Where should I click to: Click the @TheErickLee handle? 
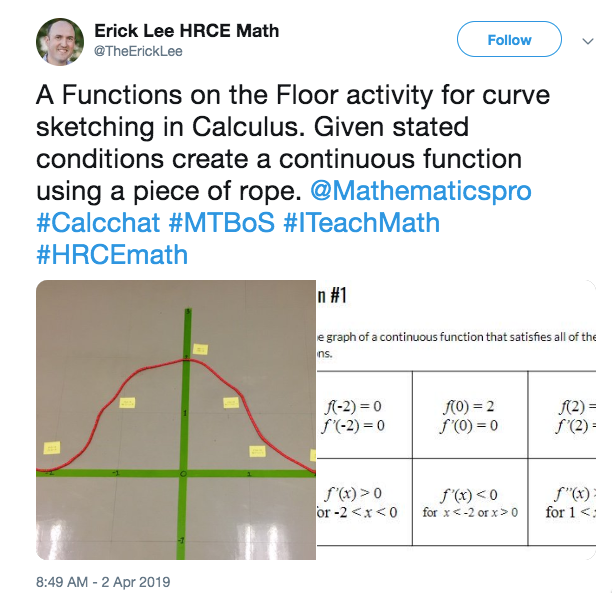[138, 51]
